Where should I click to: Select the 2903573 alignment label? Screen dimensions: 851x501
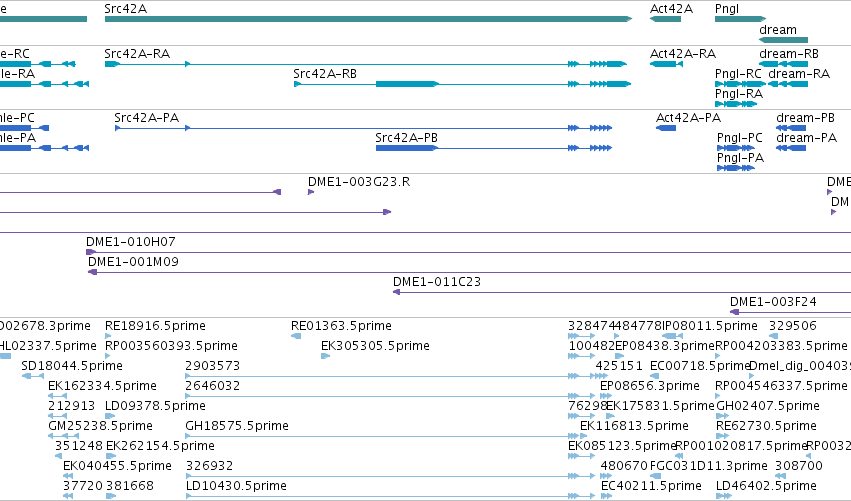pos(212,366)
